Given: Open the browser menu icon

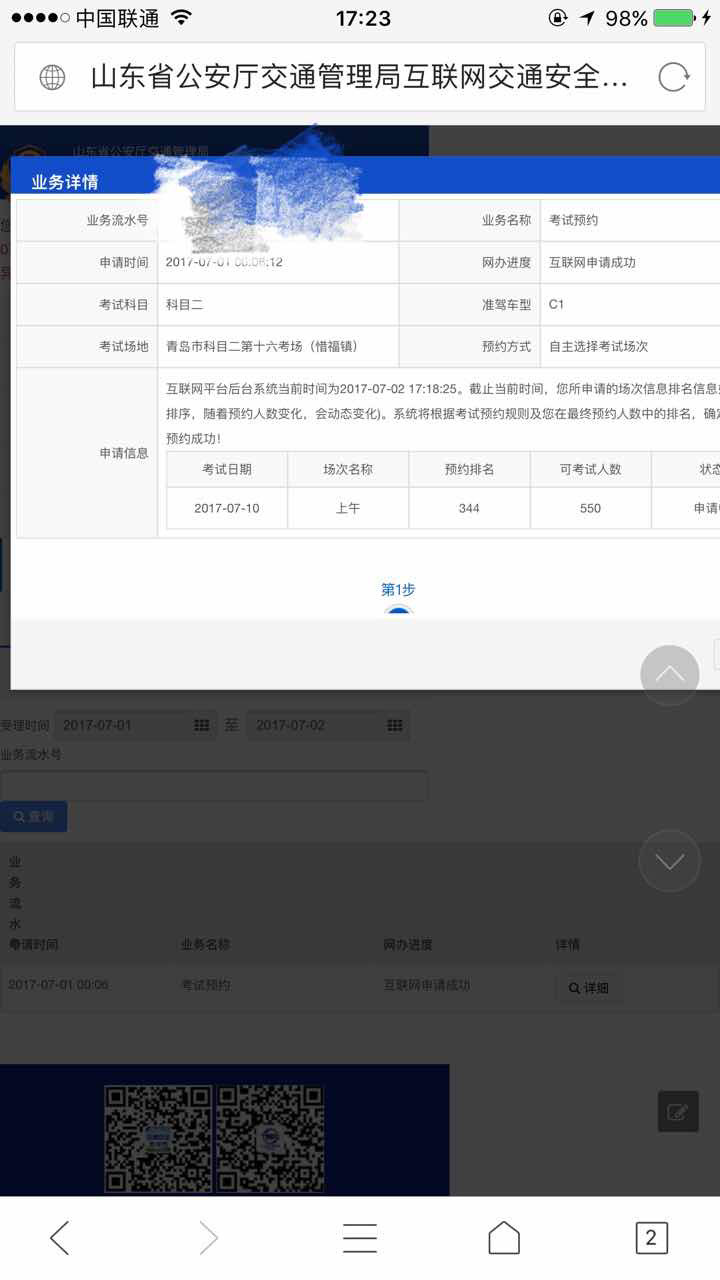Looking at the screenshot, I should (x=360, y=1238).
